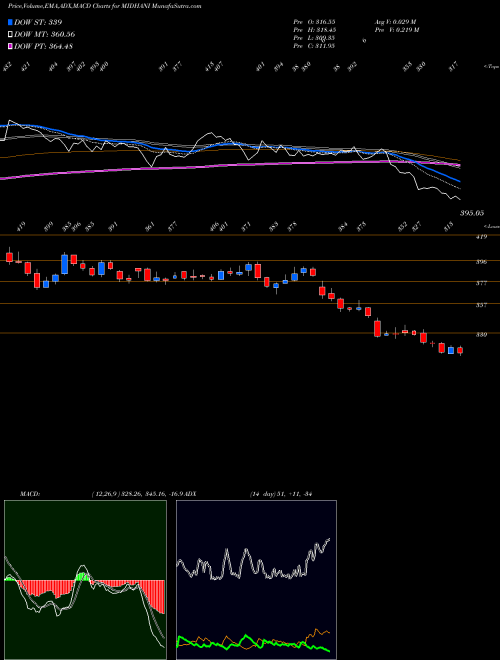Select the DOW ST: 339 legend label
Screen dimensions: 500x660
click(38, 22)
